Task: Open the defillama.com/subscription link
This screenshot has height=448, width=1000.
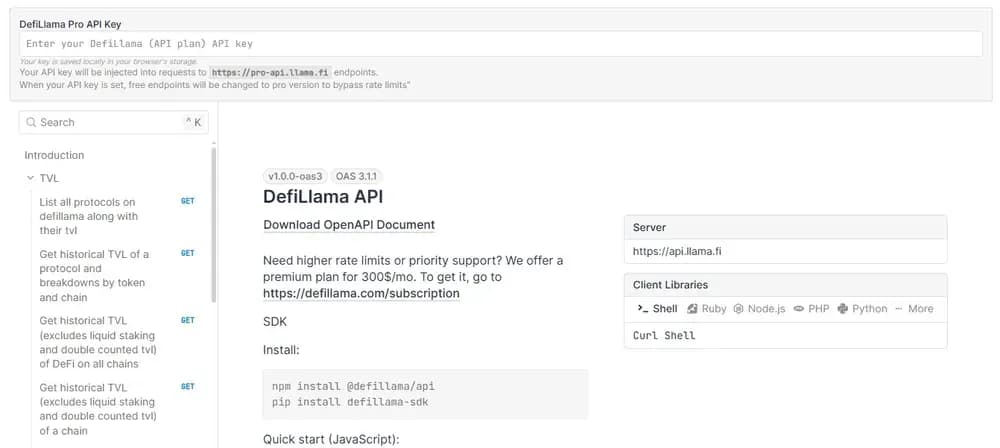Action: click(361, 294)
